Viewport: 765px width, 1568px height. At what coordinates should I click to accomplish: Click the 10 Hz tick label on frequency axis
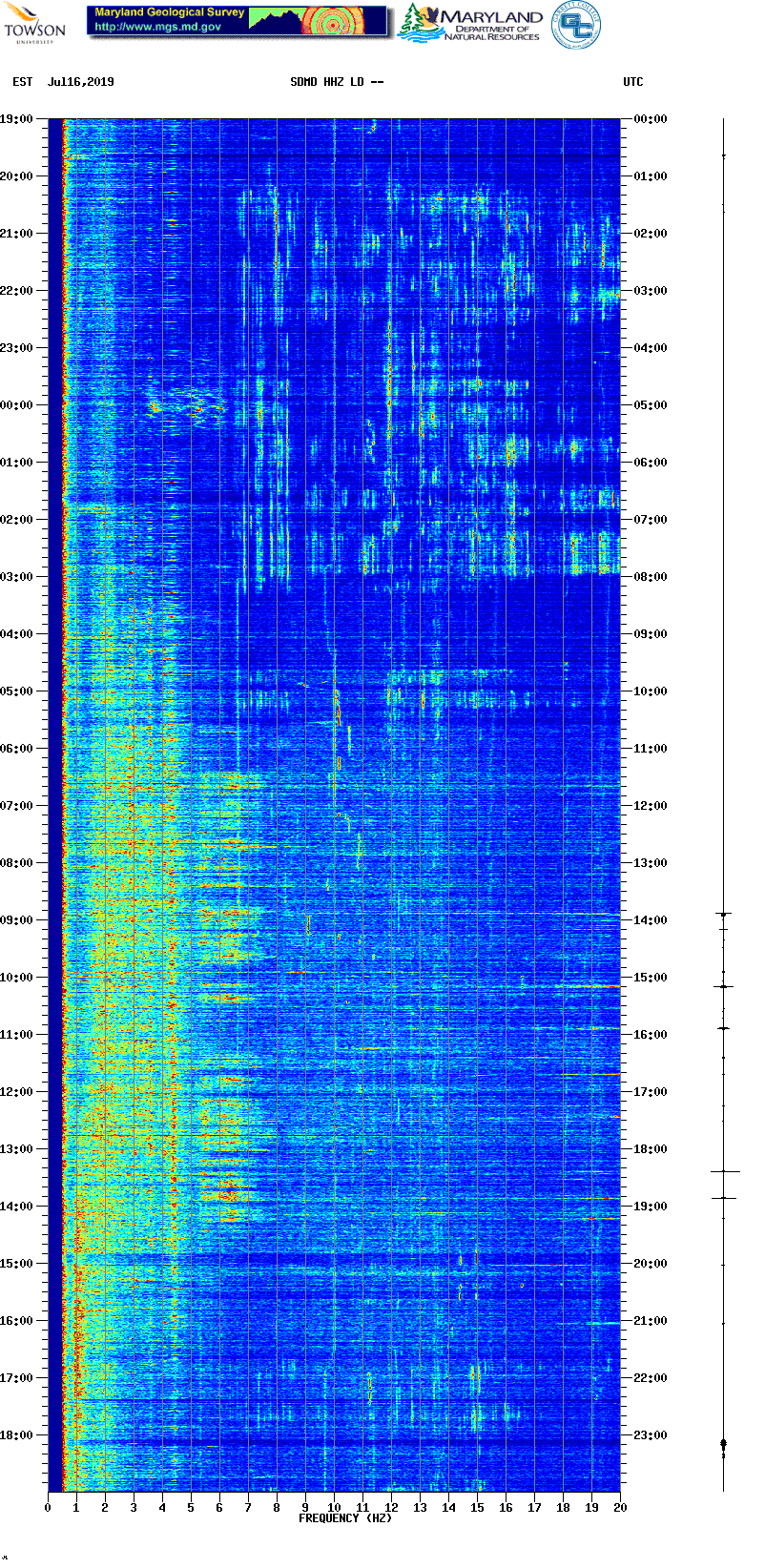(x=334, y=1508)
